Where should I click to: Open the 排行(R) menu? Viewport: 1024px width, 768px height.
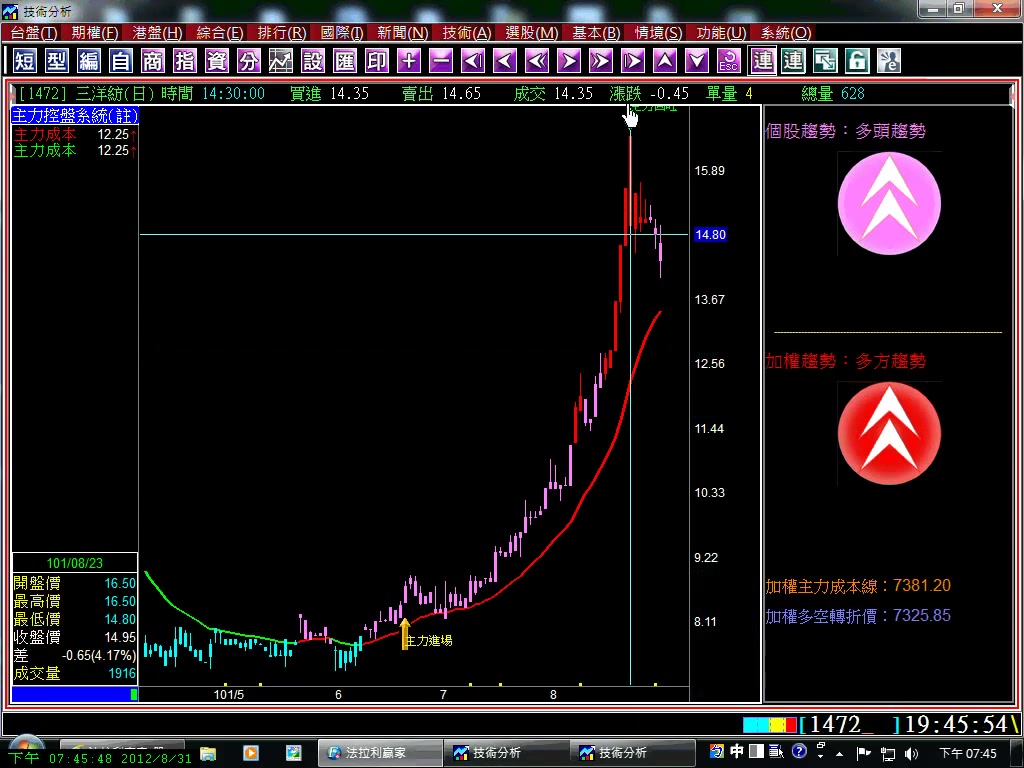click(x=281, y=33)
